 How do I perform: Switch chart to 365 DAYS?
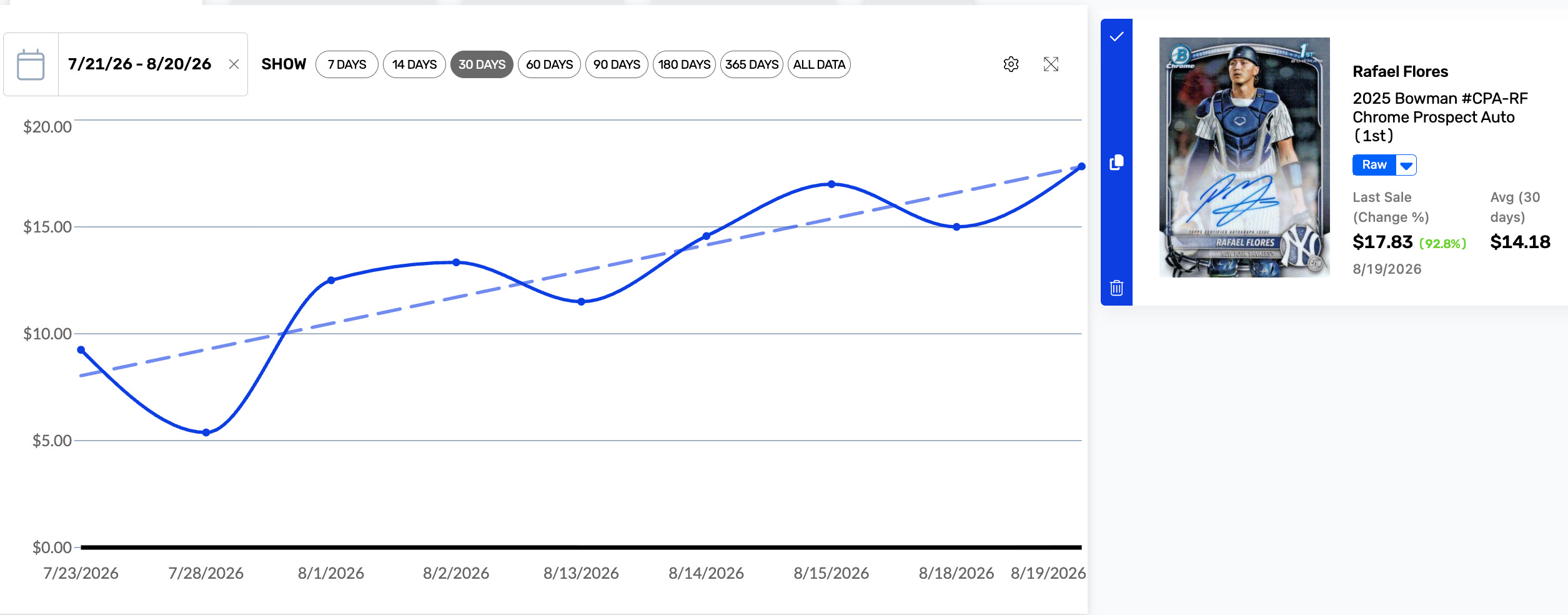tap(752, 64)
